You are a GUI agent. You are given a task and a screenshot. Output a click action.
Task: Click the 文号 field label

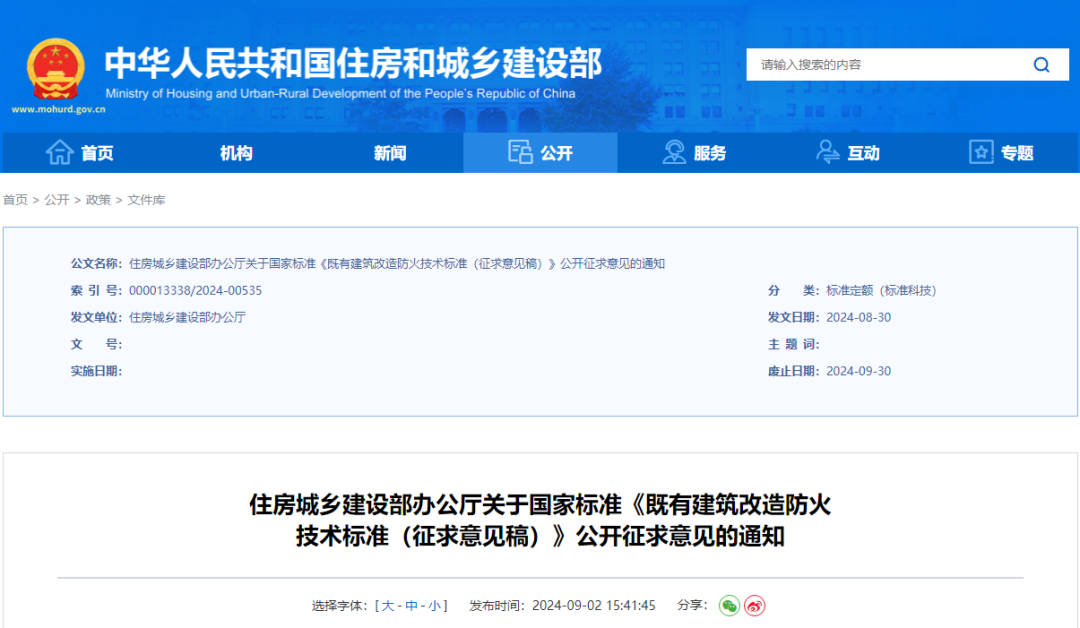click(96, 344)
